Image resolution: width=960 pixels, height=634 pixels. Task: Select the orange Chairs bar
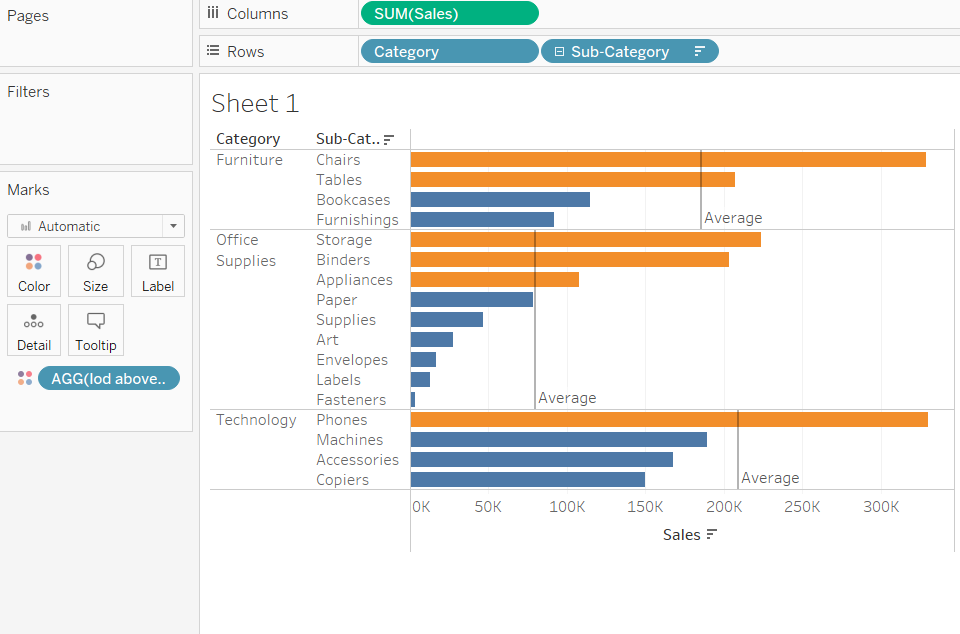point(667,160)
